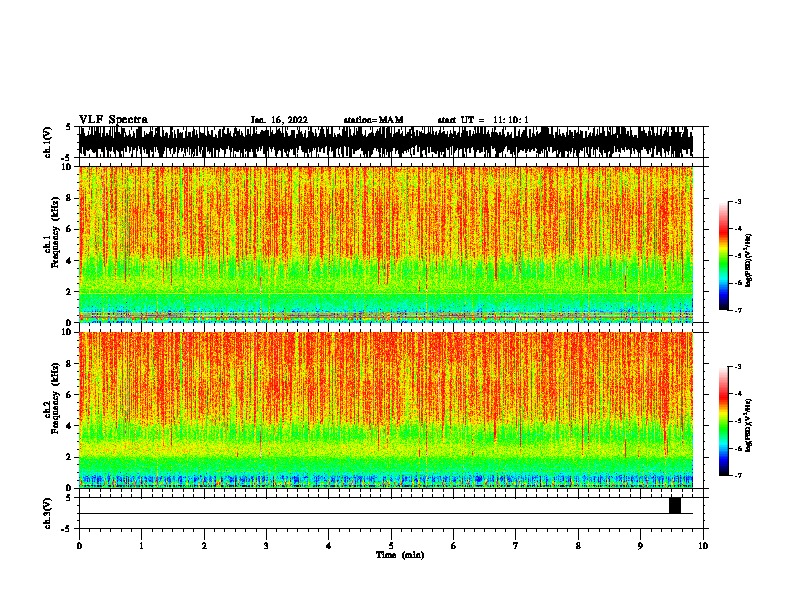Viewport: 792px width, 612px height.
Task: Select the date text "Jan. 16, 2022"
Action: point(279,120)
